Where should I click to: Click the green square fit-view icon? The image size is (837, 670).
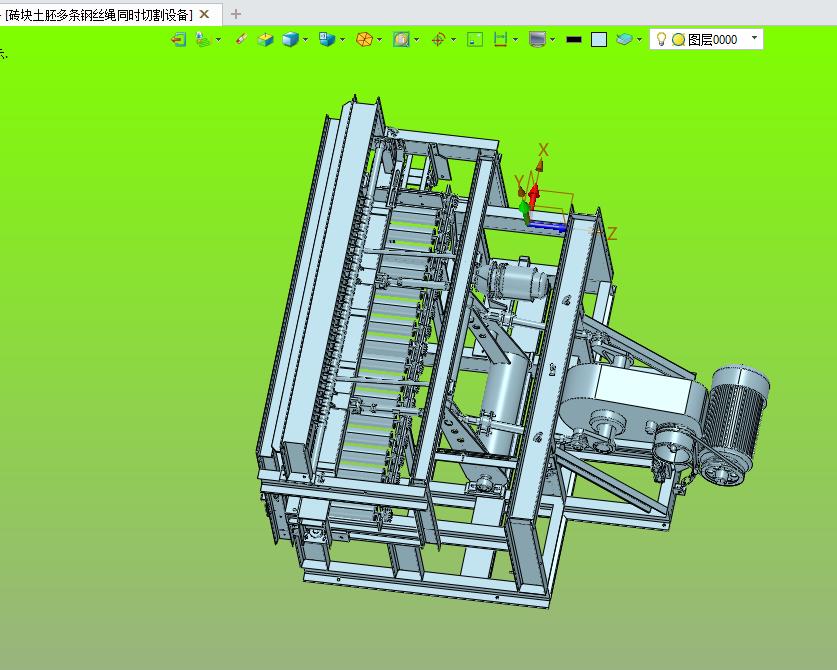pyautogui.click(x=475, y=40)
